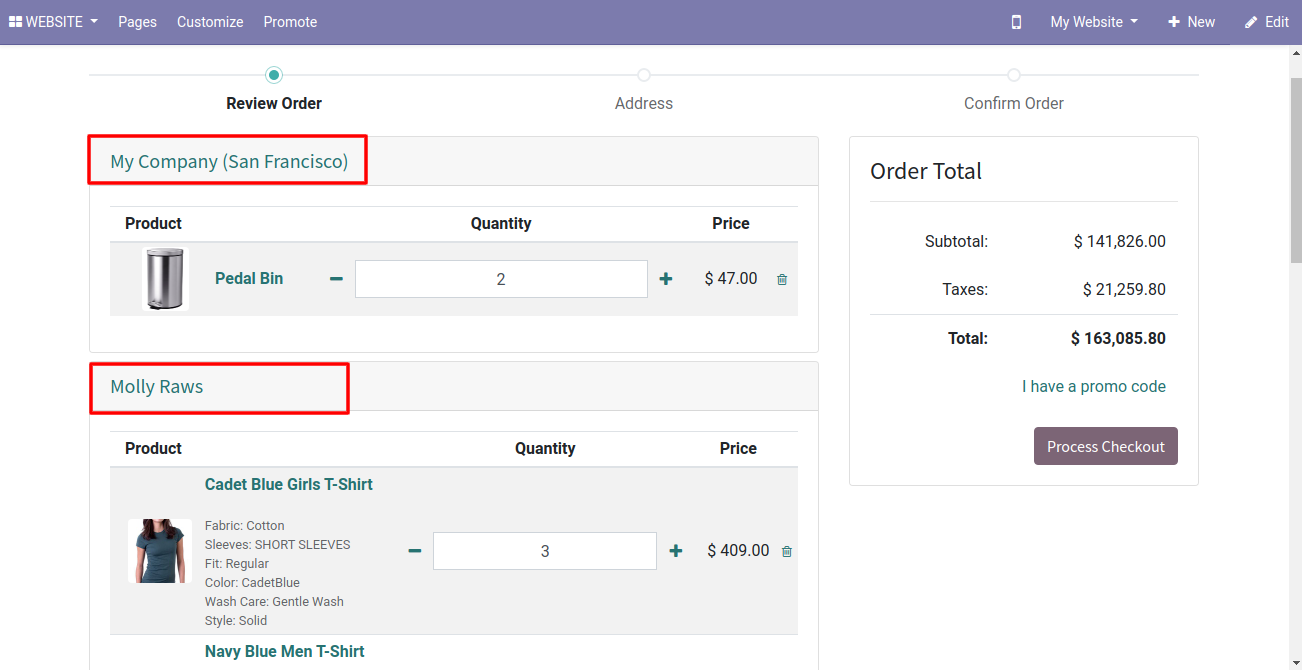
Task: Select the Address step circle
Action: pos(644,75)
